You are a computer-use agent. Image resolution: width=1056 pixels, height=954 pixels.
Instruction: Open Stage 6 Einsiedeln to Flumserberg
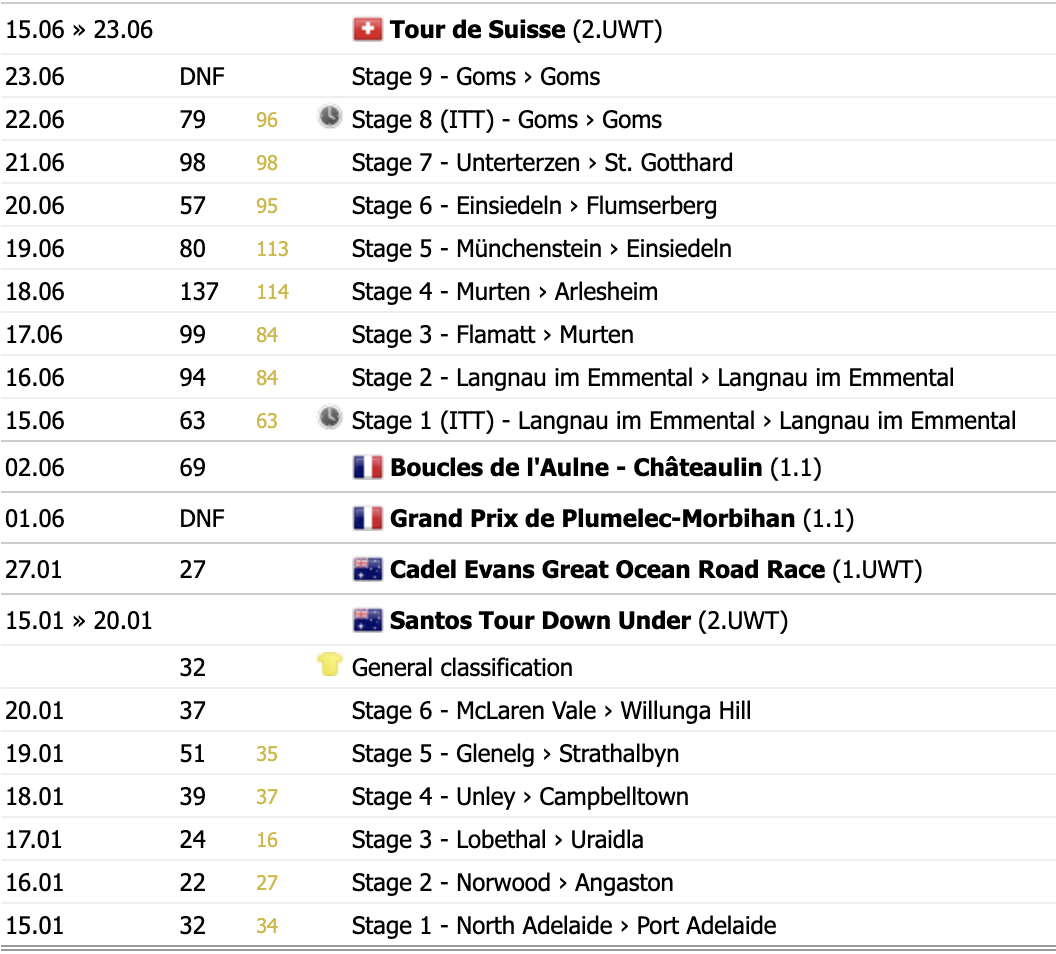pyautogui.click(x=534, y=206)
